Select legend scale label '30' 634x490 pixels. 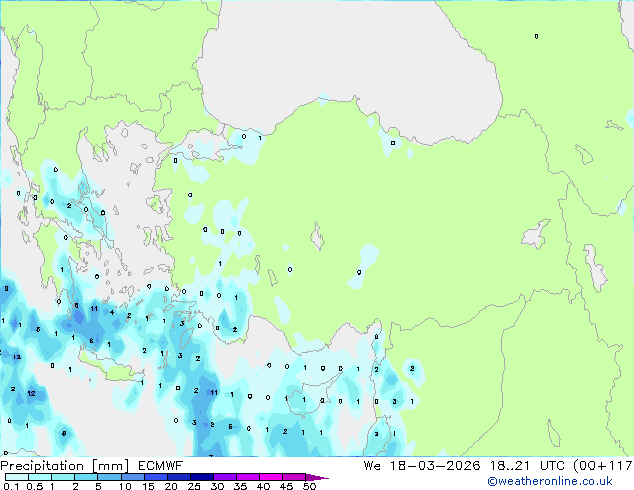point(217,486)
